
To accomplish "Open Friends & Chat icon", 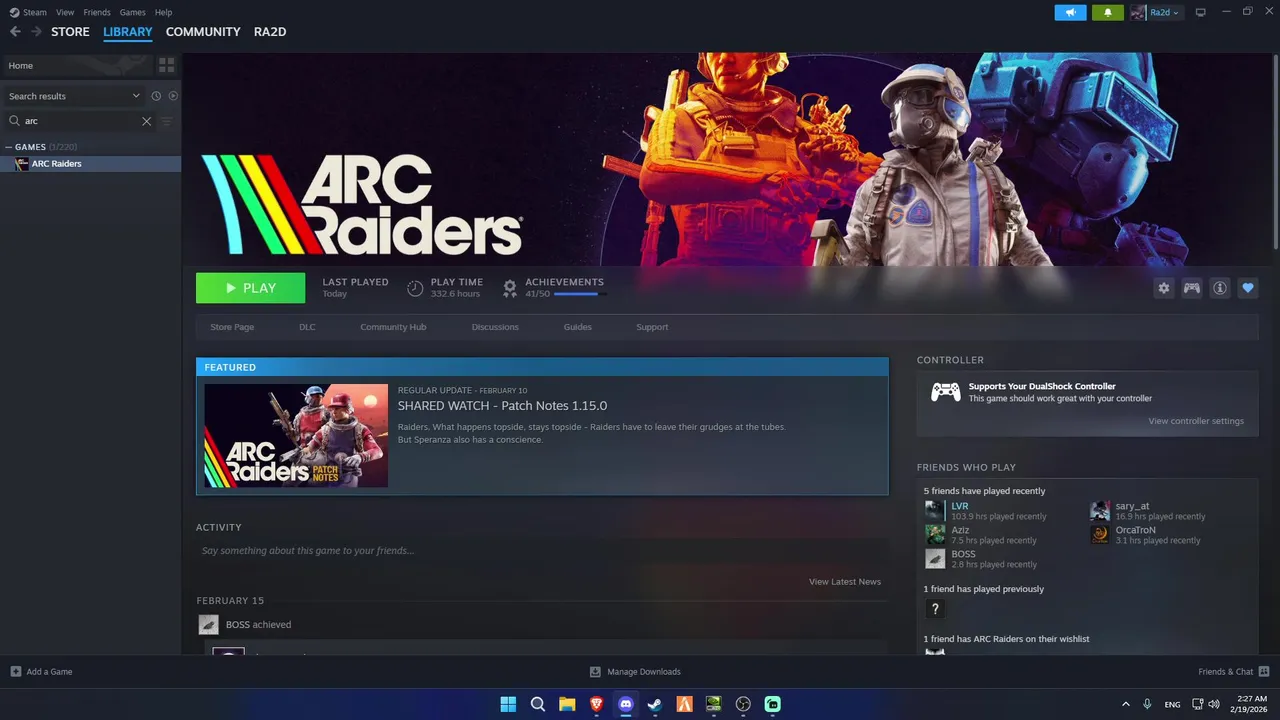I will 1264,672.
